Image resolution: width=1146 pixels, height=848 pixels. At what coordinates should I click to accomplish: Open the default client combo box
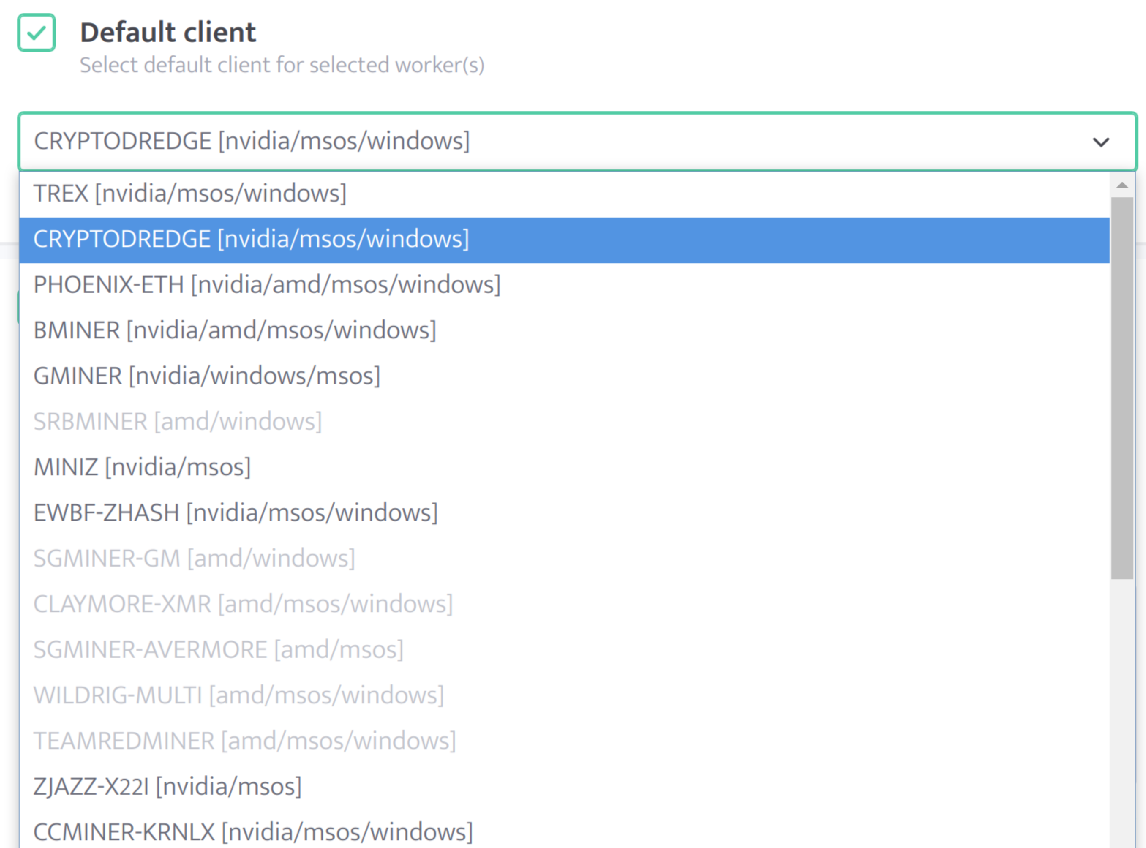point(577,141)
